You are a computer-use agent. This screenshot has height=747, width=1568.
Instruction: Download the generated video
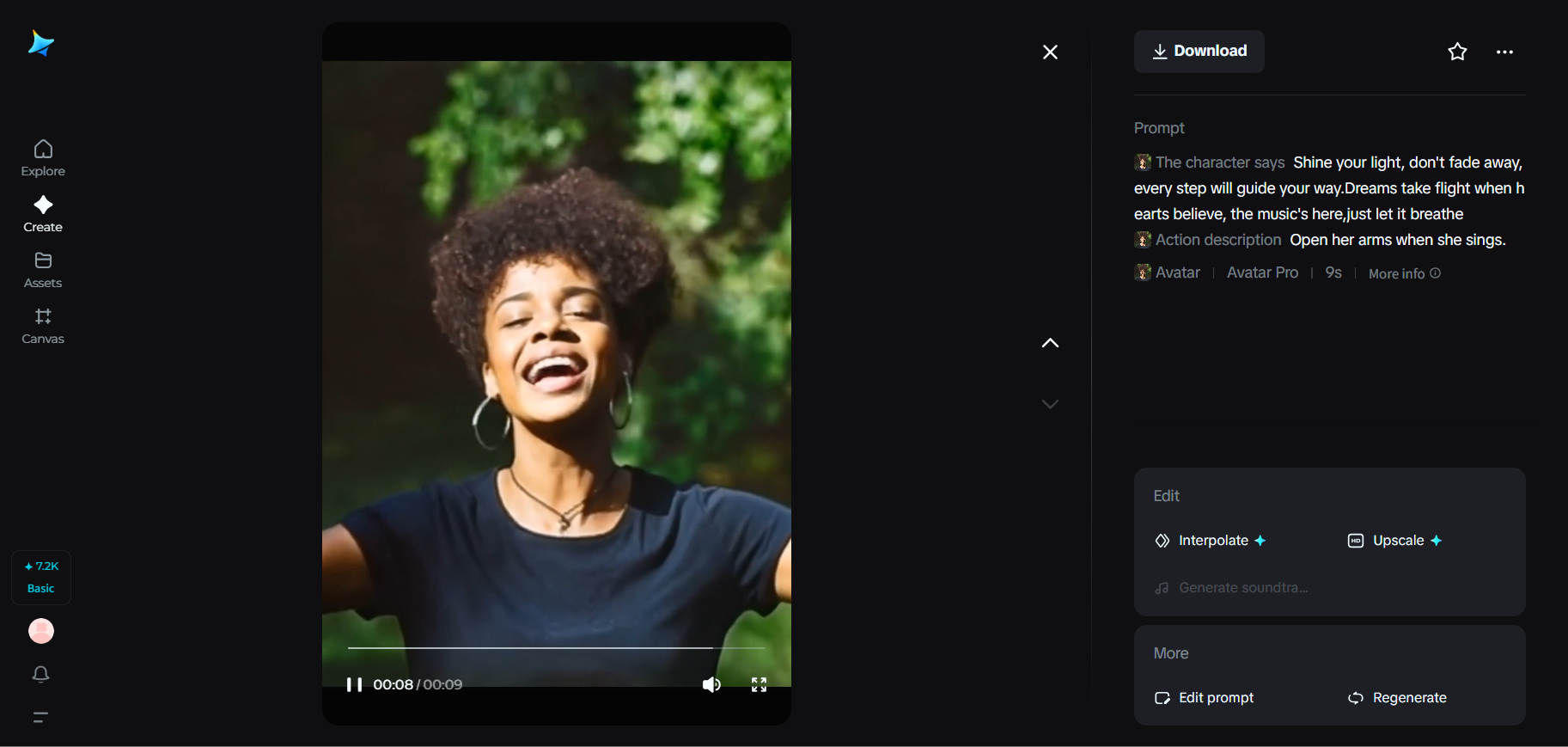(x=1199, y=52)
